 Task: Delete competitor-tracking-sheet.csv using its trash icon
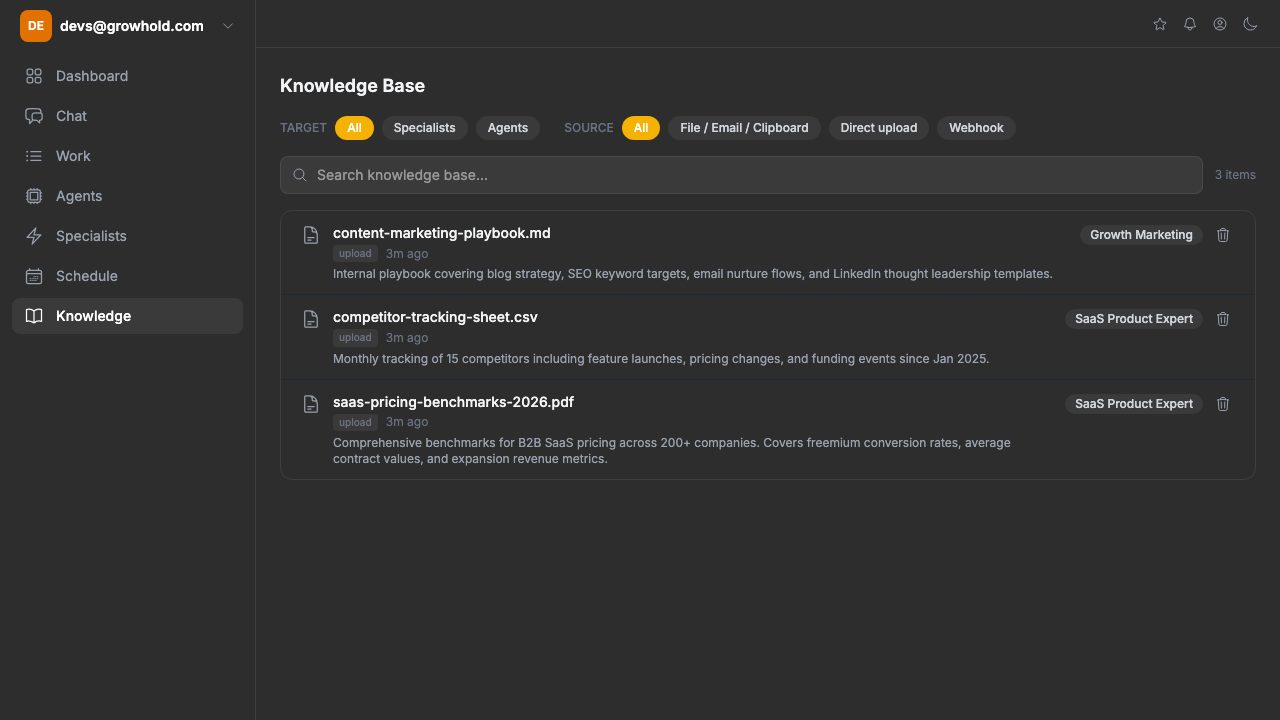pos(1223,319)
